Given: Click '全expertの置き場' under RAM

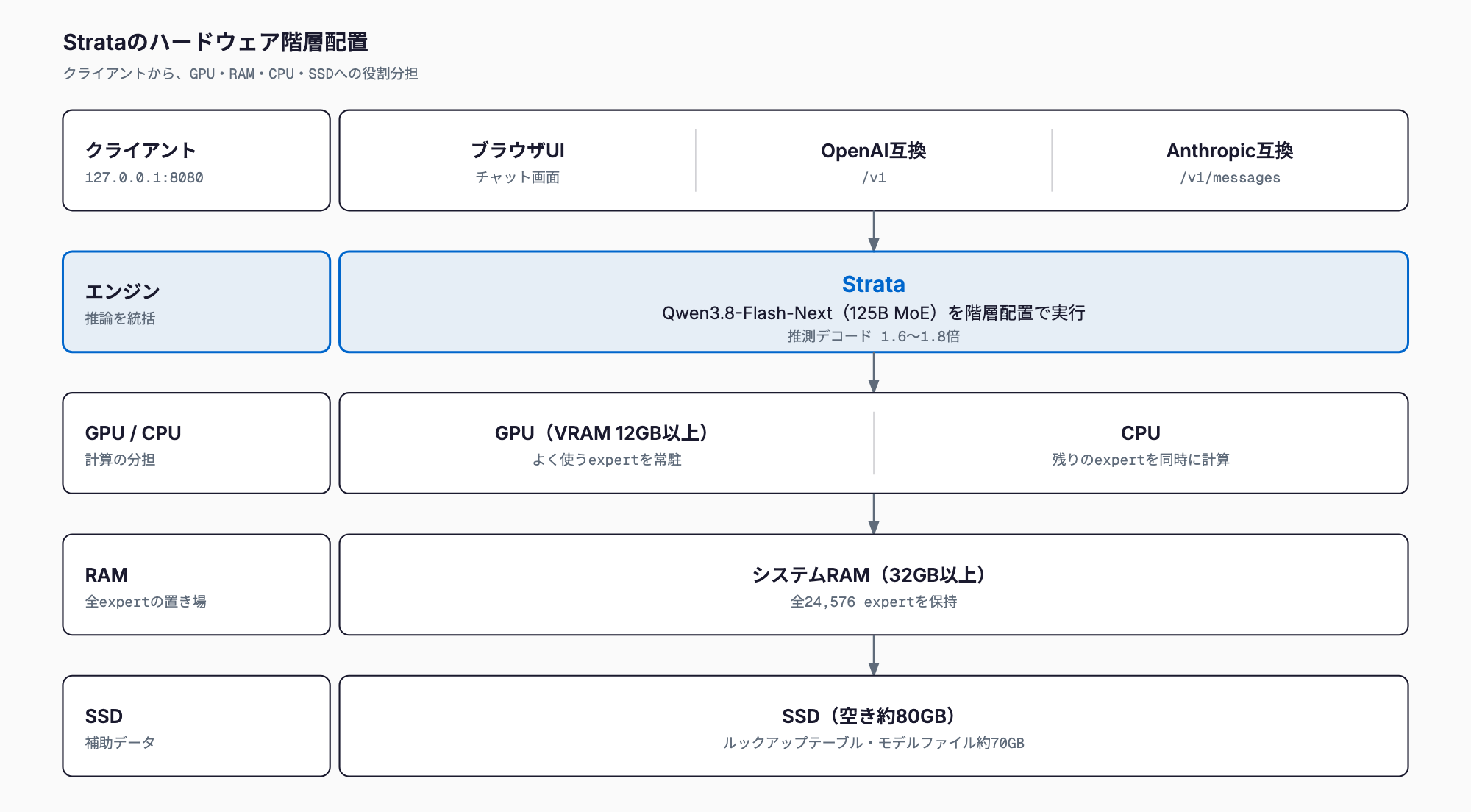Looking at the screenshot, I should 146,602.
